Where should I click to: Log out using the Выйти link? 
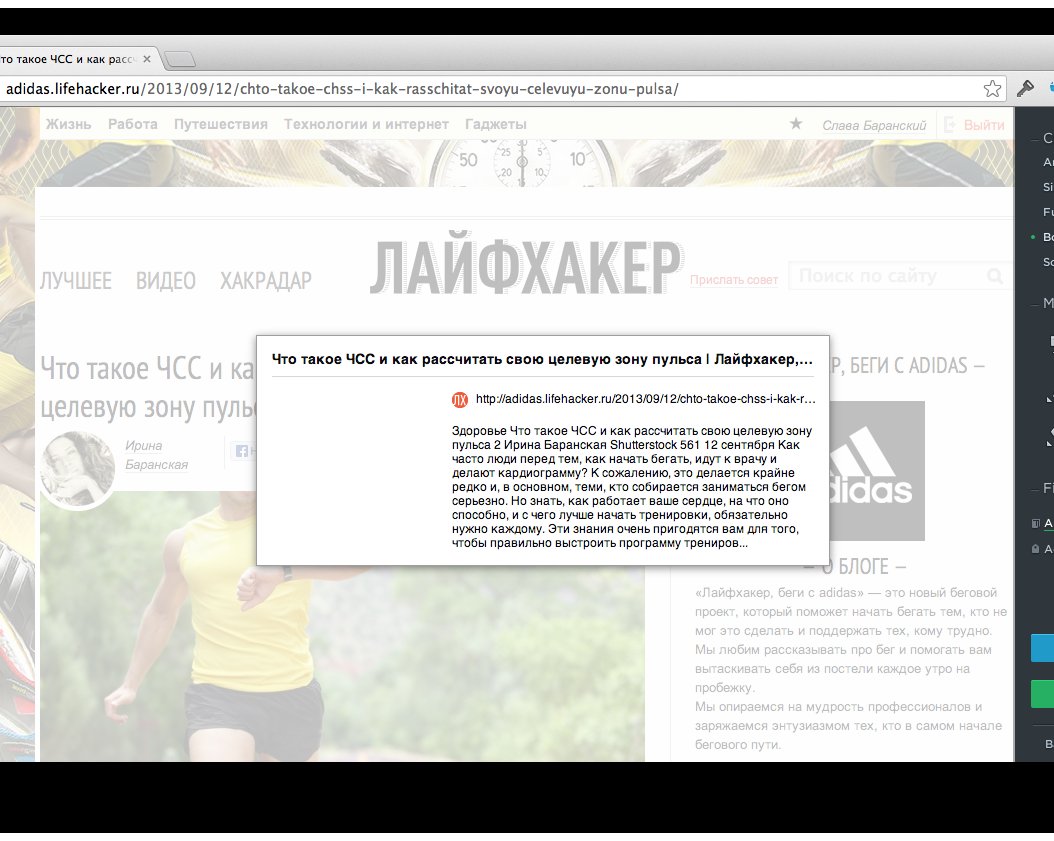point(984,125)
